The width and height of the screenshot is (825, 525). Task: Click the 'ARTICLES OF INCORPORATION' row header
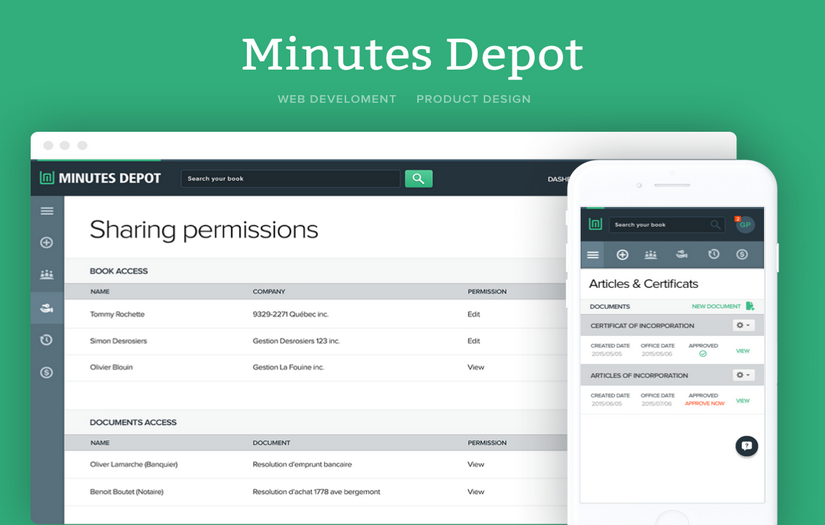click(x=639, y=376)
